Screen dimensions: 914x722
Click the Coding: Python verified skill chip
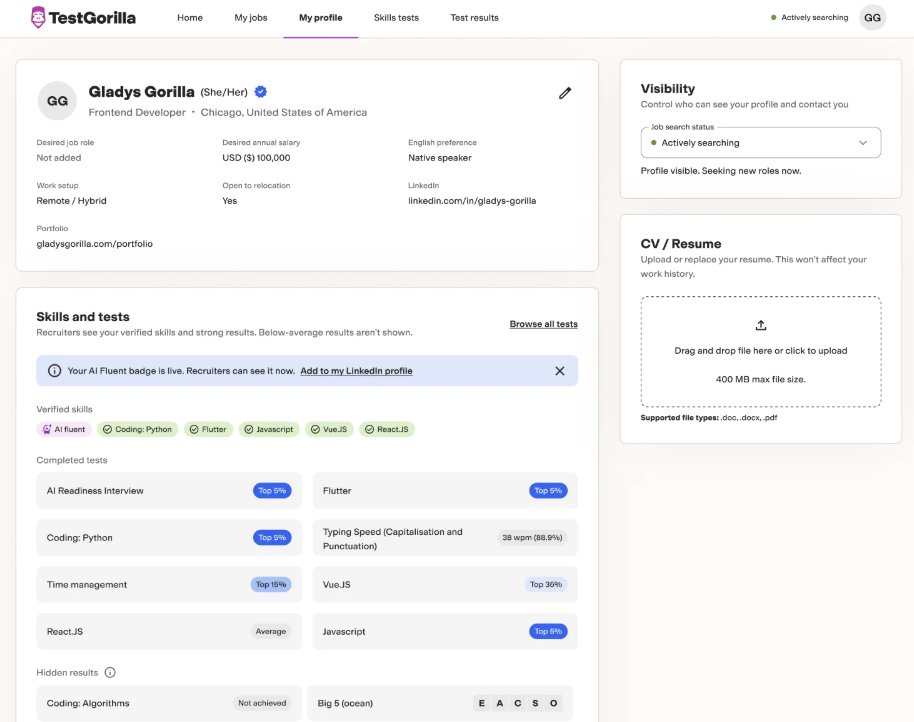coord(138,429)
